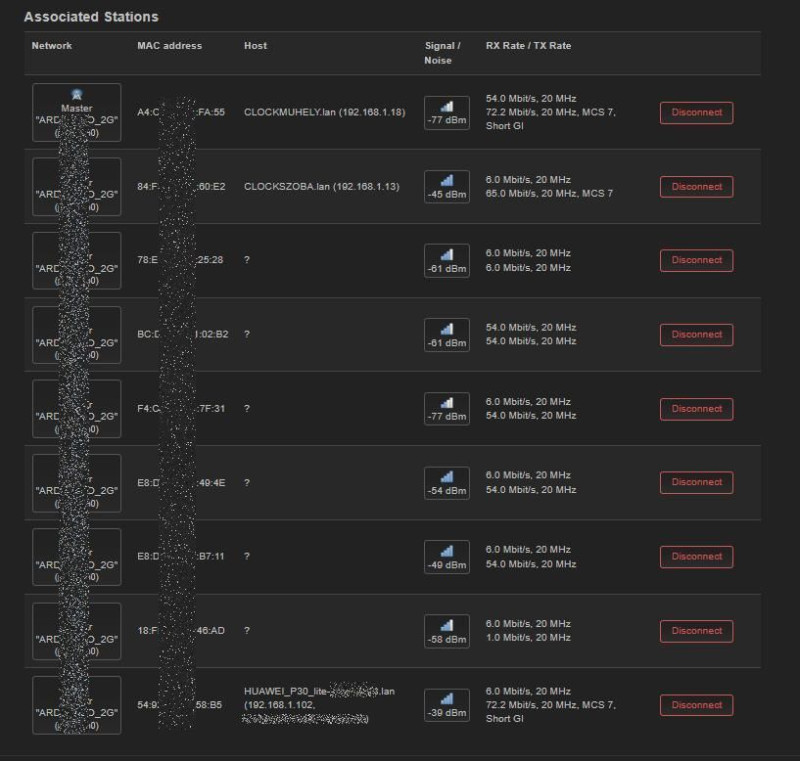Viewport: 800px width, 761px height.
Task: Click signal badge showing -49 dBm
Action: click(x=446, y=556)
